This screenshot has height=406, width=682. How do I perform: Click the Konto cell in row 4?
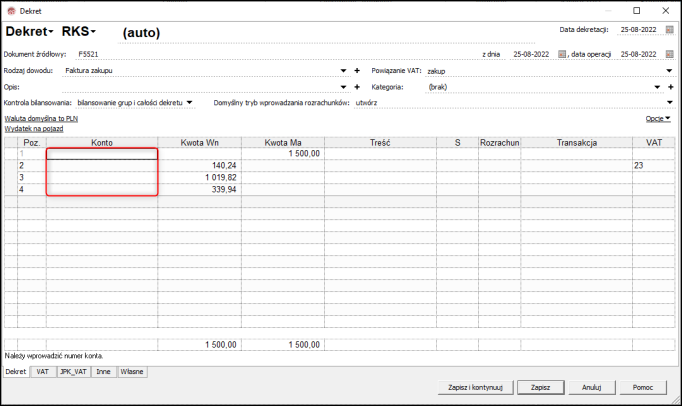coord(102,189)
